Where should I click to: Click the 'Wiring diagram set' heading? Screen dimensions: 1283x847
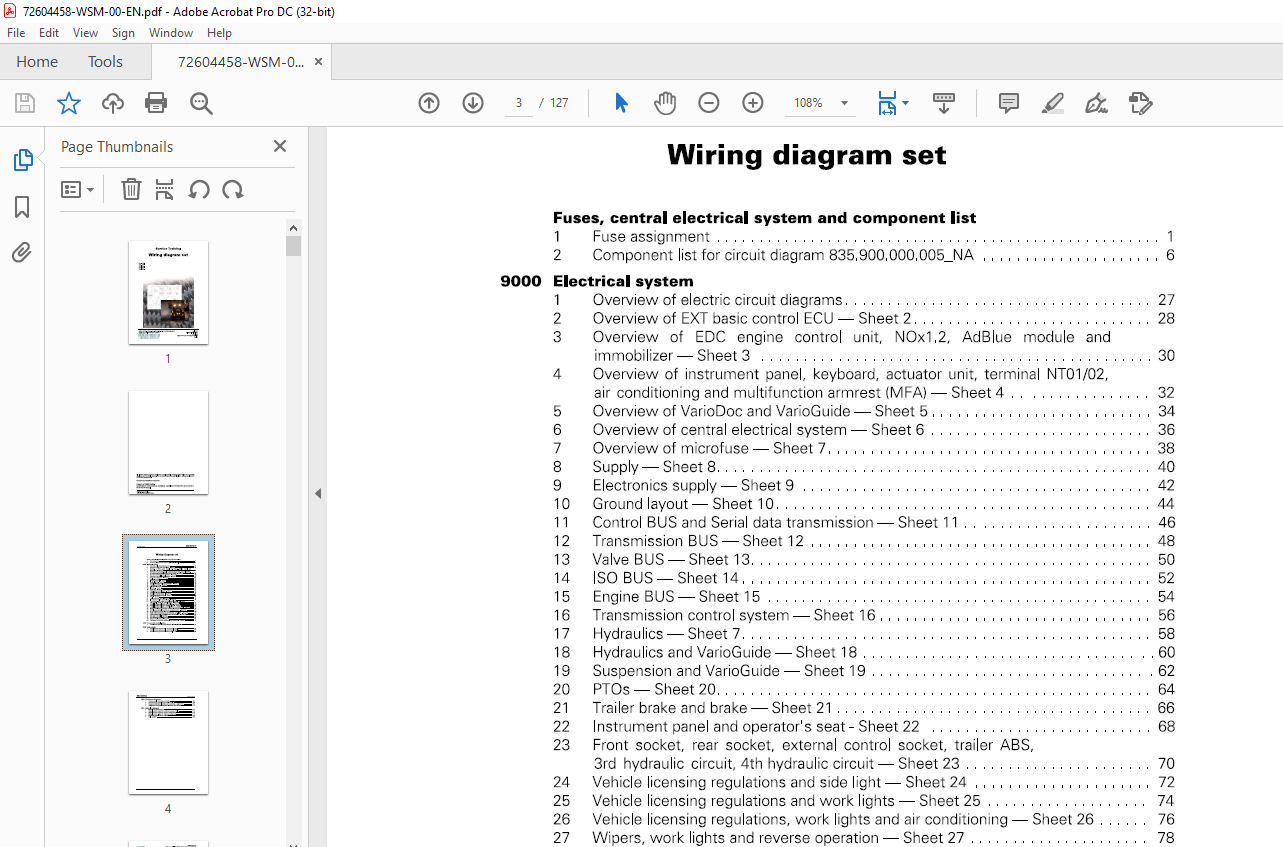pos(806,155)
